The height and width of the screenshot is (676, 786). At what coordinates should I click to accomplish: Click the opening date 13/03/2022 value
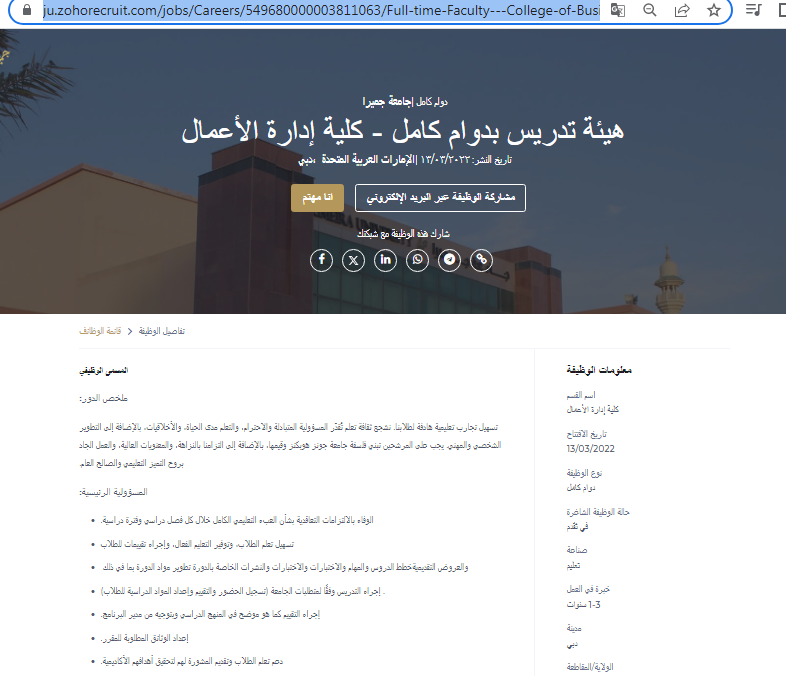(590, 448)
